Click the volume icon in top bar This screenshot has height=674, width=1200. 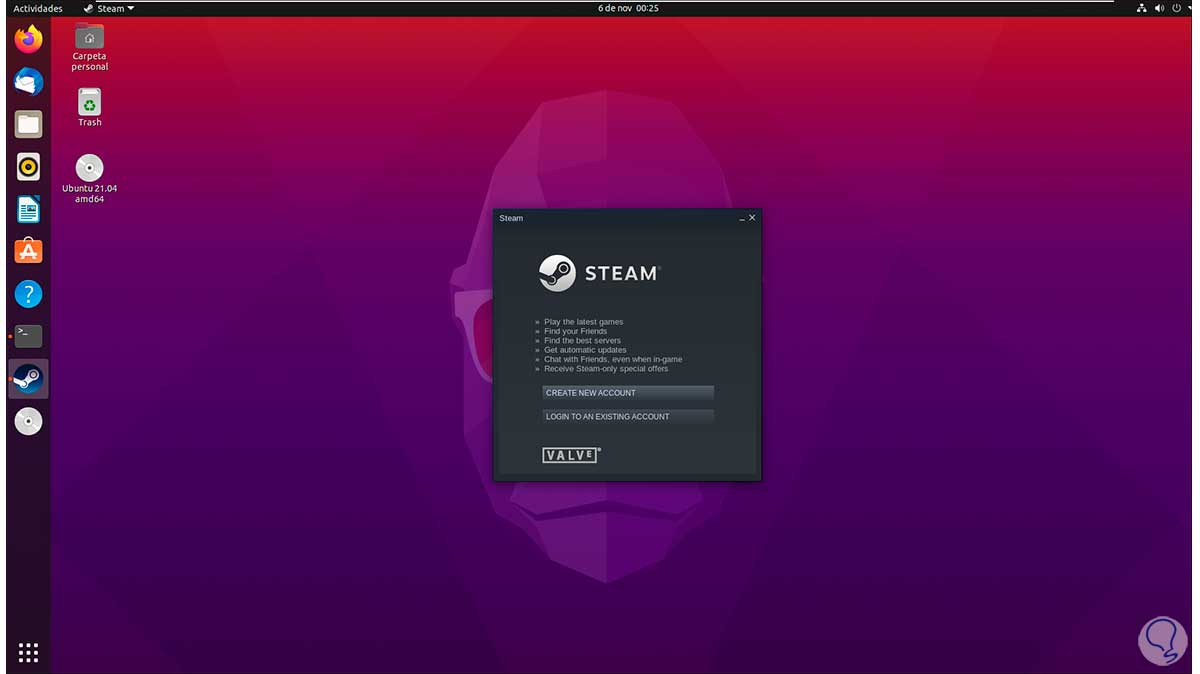(1160, 8)
